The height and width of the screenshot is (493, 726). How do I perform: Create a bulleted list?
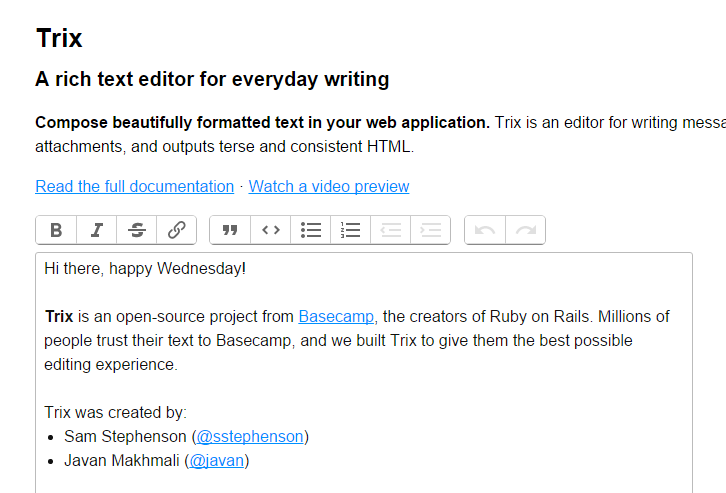311,230
